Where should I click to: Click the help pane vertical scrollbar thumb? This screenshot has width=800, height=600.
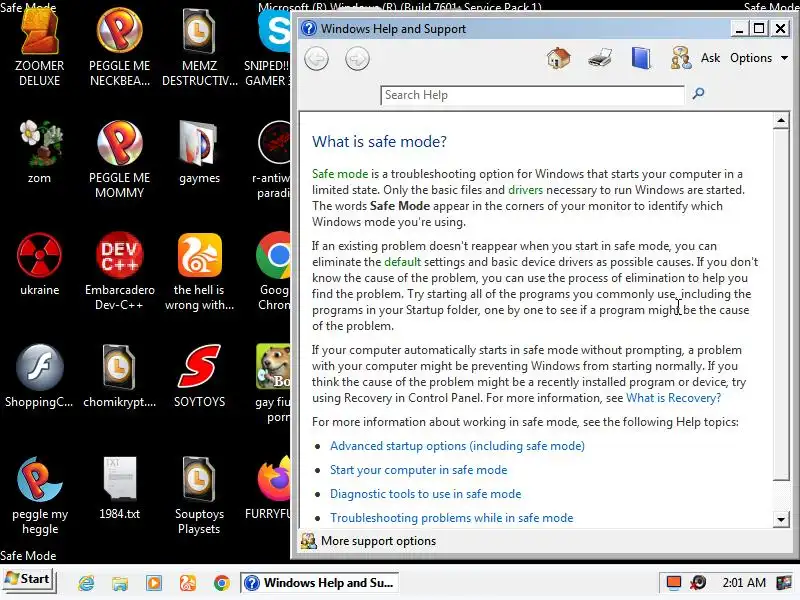pos(781,305)
